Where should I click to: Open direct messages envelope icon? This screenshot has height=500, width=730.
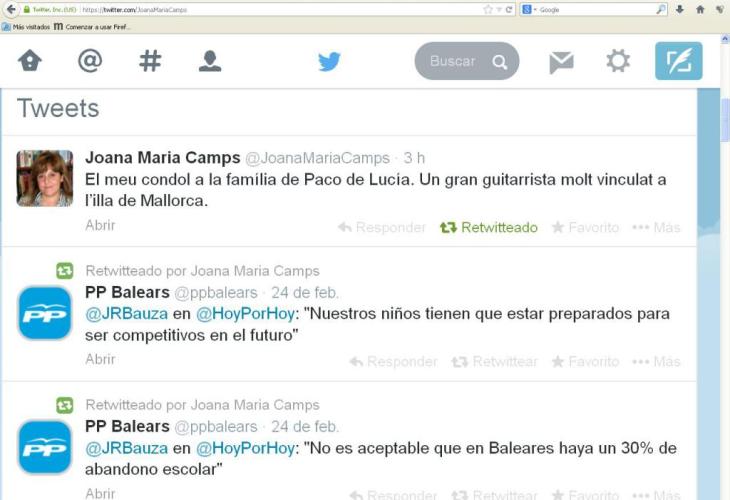point(561,62)
